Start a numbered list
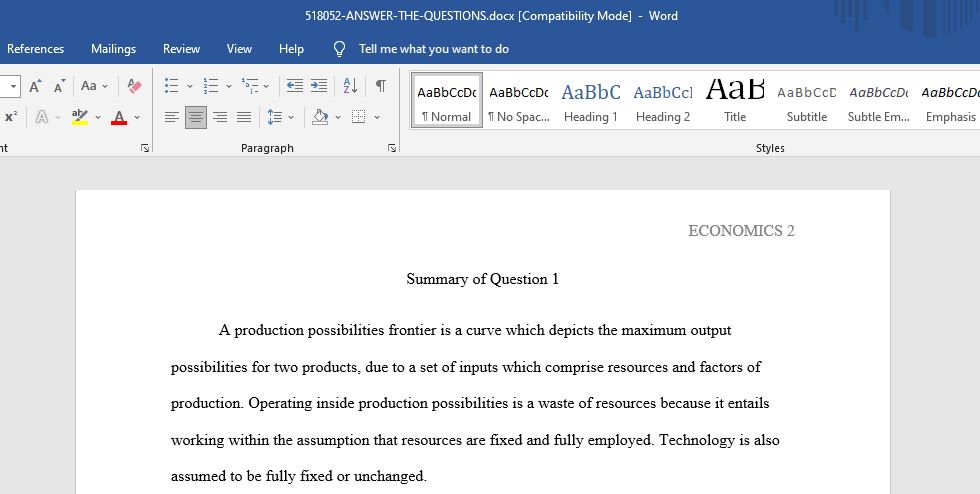Screen dimensions: 980x494 [211, 86]
